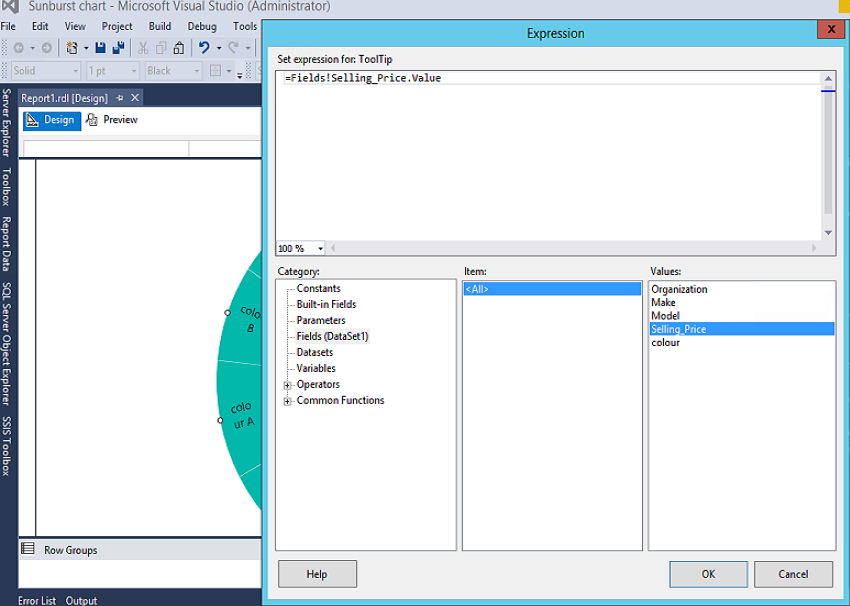Open the Error List bottom tab
Viewport: 850px width, 606px height.
tap(37, 600)
